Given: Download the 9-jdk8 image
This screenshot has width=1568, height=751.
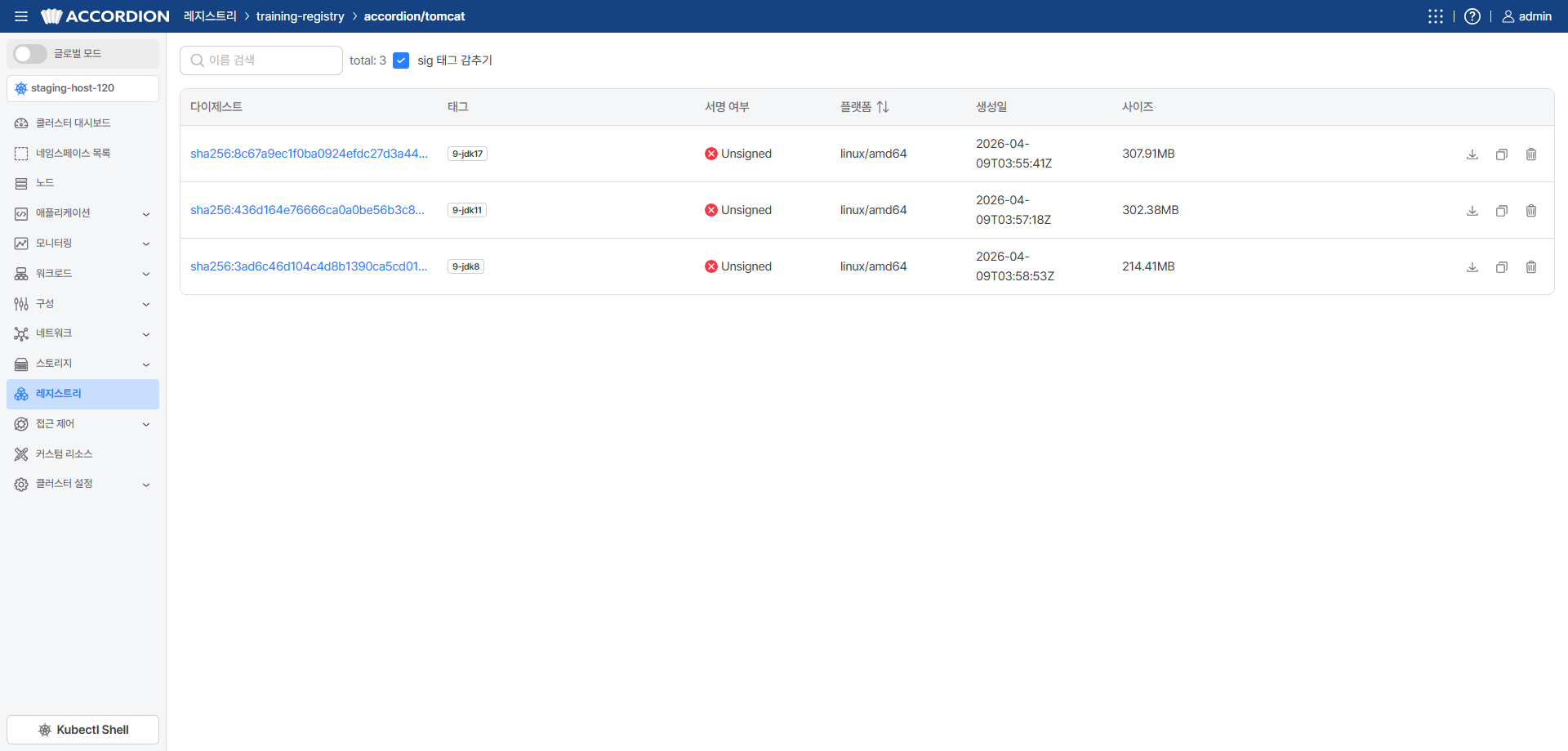Looking at the screenshot, I should pyautogui.click(x=1472, y=267).
